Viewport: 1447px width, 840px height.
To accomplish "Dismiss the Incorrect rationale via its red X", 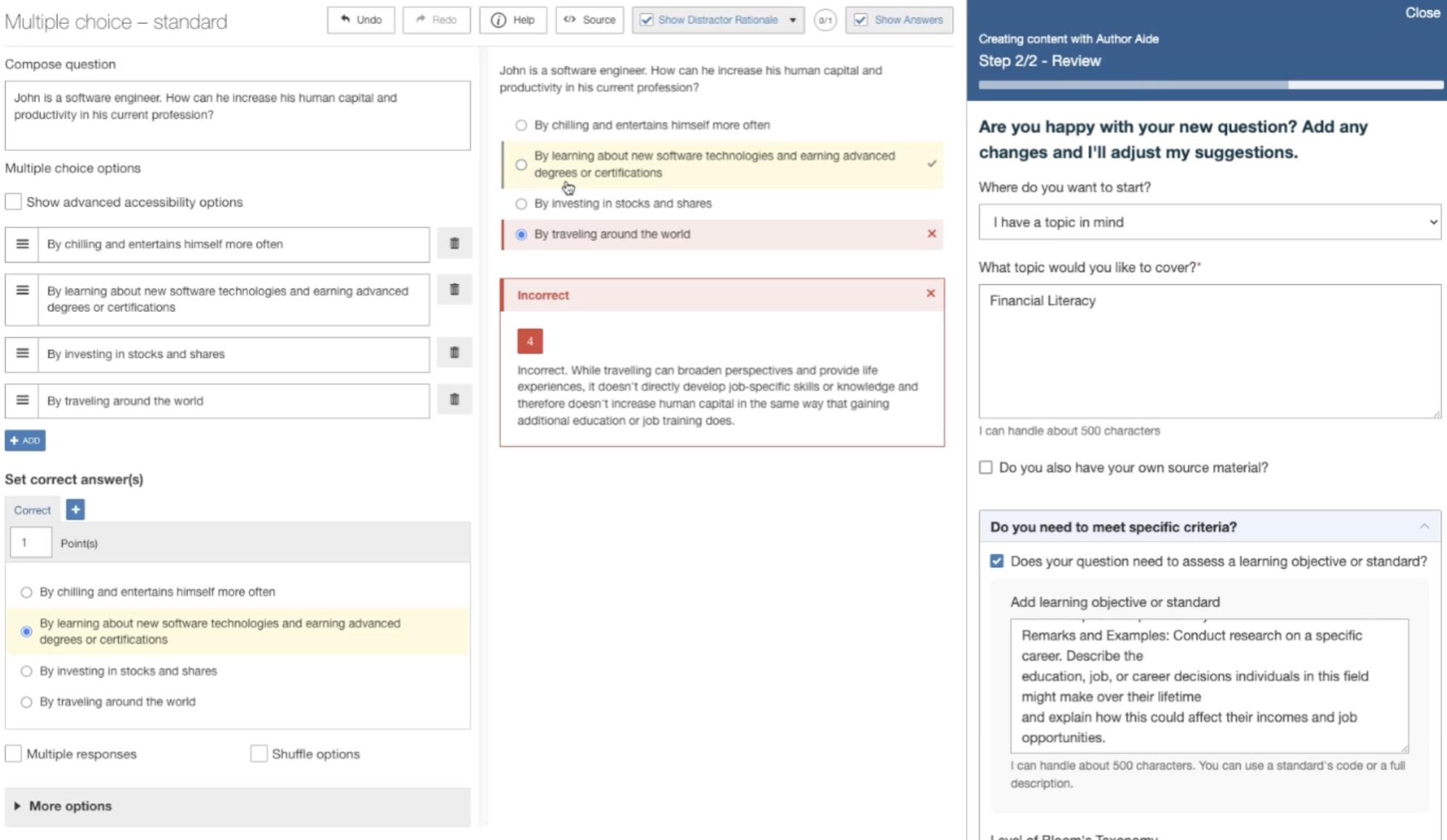I will (x=931, y=293).
